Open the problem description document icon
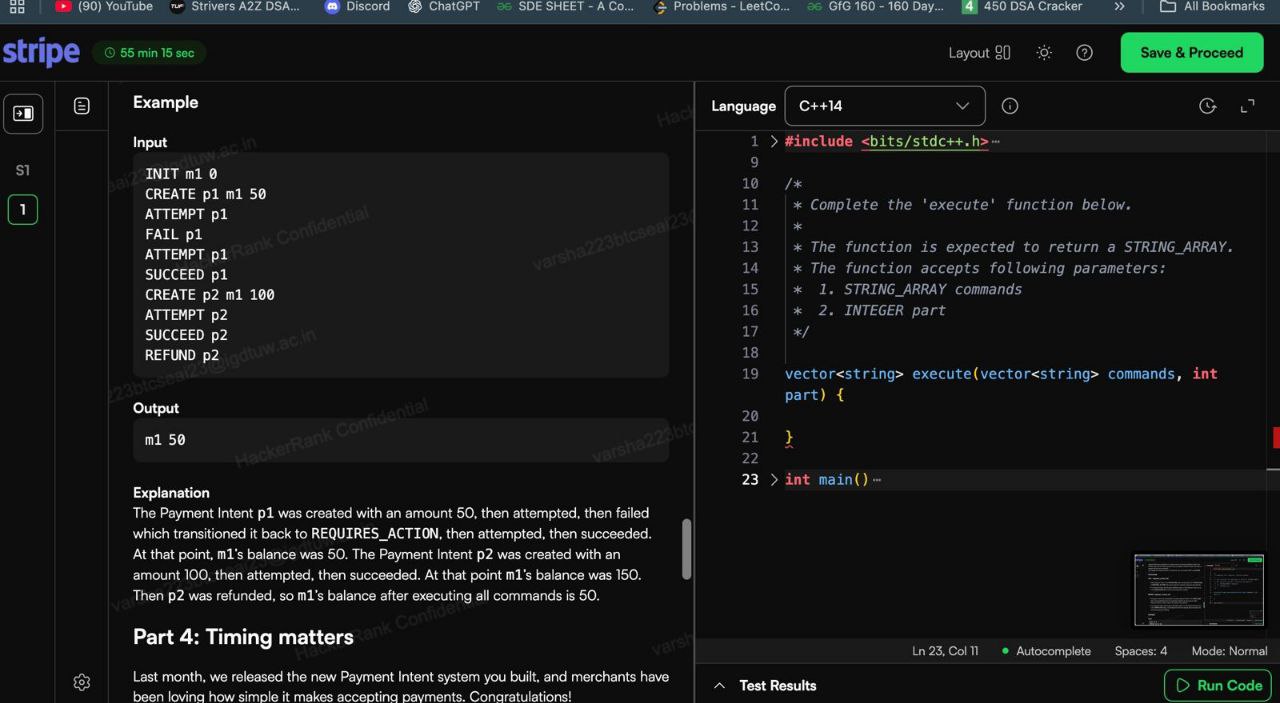Screen dimensions: 1280x703 coord(82,106)
